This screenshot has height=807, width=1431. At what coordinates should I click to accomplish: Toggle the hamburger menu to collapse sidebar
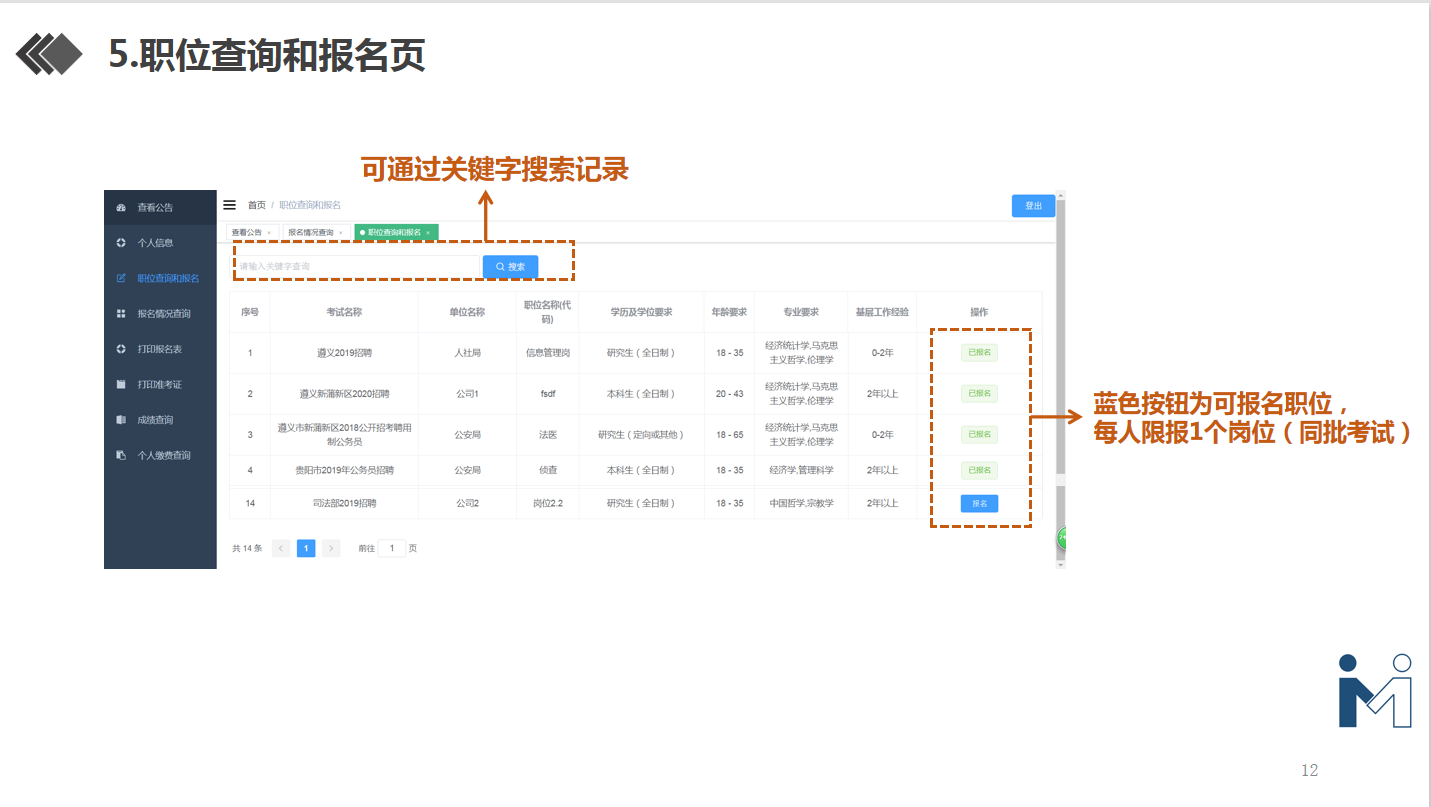coord(229,205)
